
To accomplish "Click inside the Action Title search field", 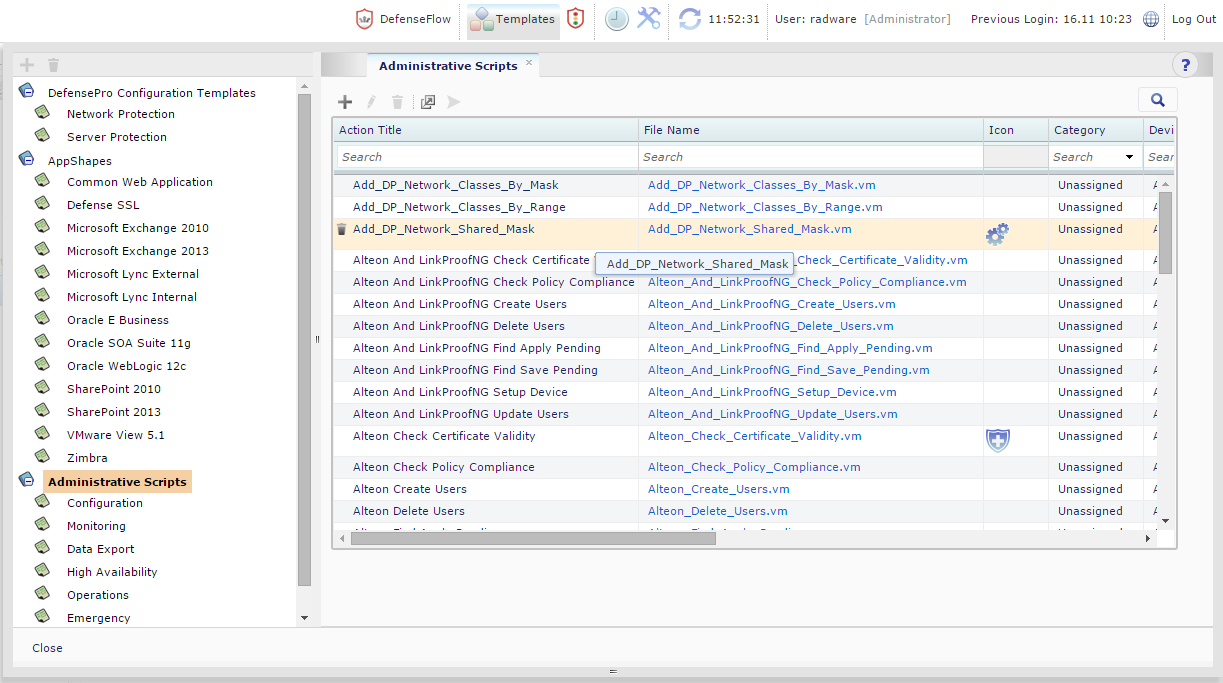I will coord(486,157).
